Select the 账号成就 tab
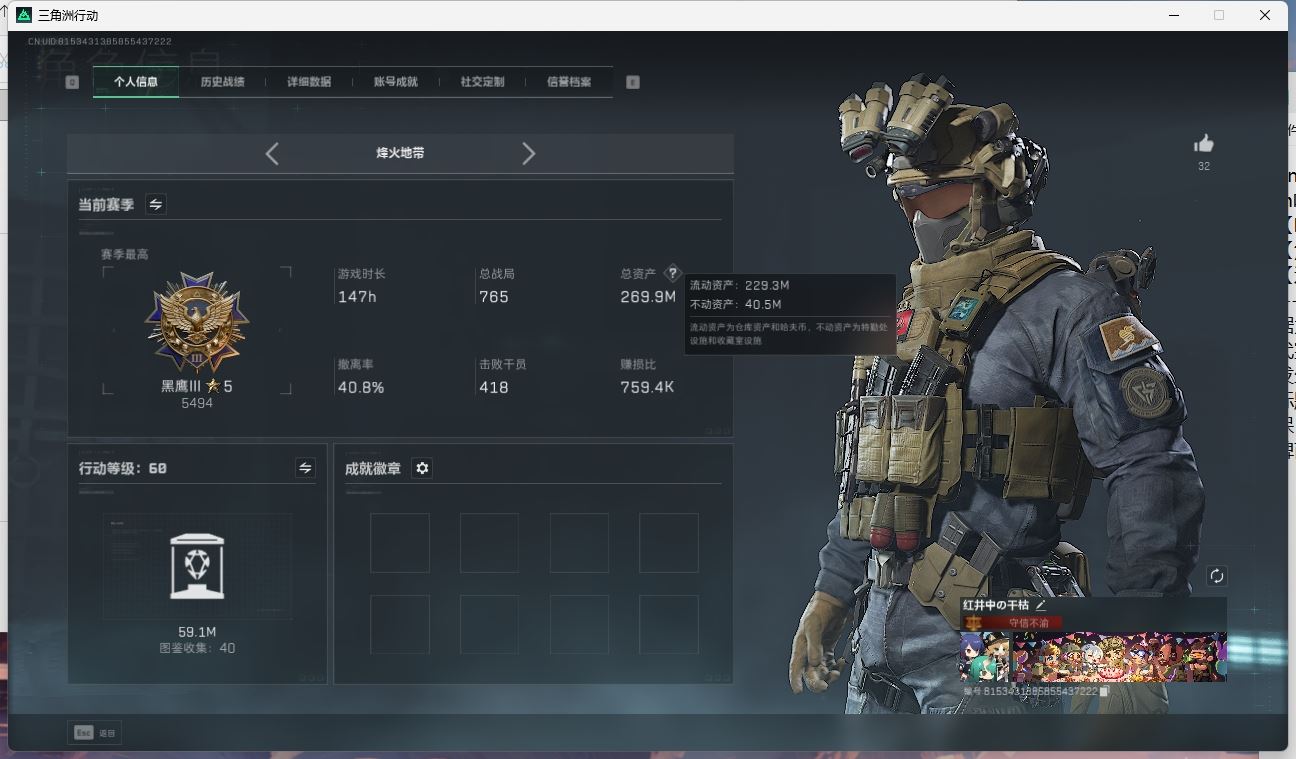1296x759 pixels. [395, 82]
